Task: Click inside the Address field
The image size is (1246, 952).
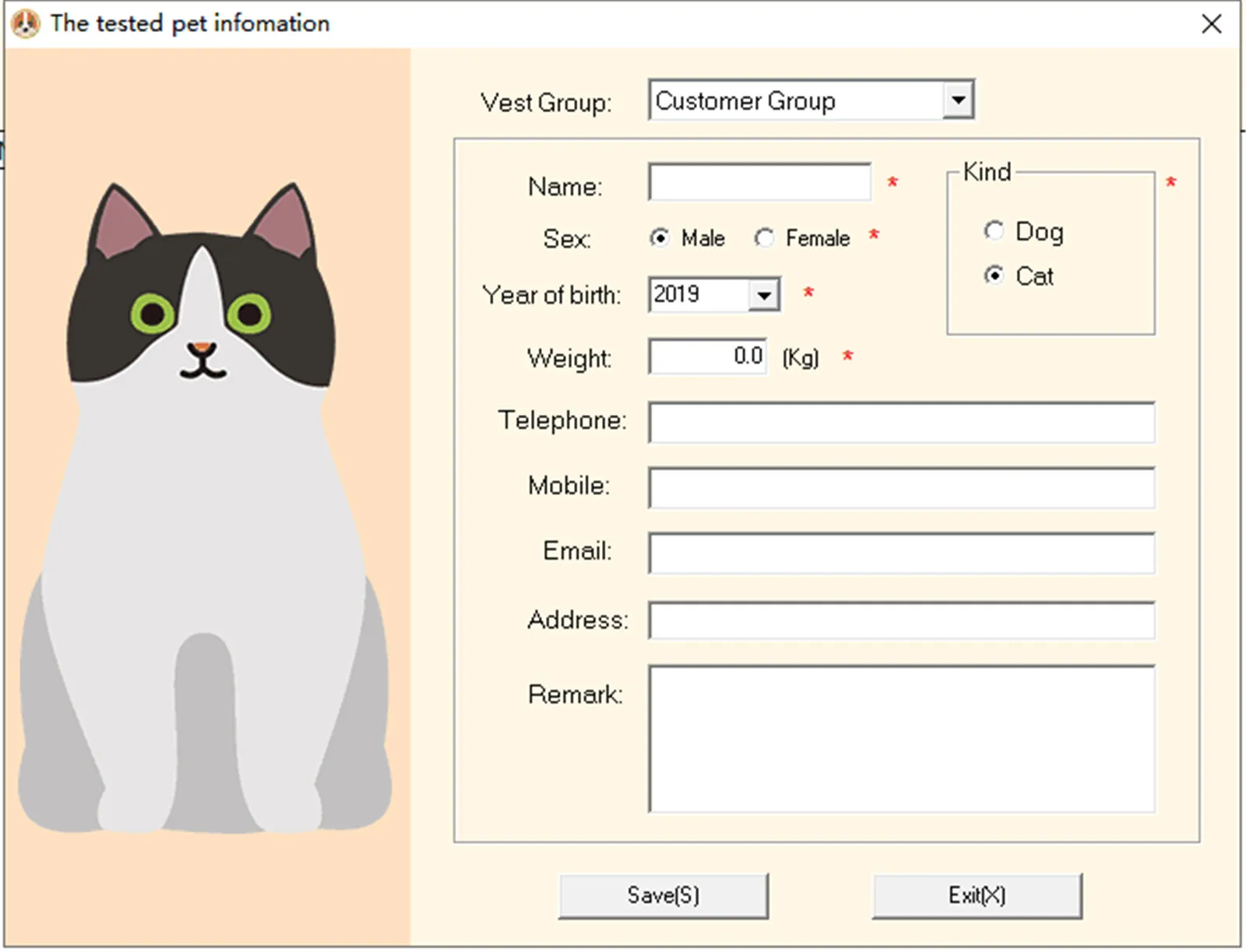Action: (x=899, y=620)
